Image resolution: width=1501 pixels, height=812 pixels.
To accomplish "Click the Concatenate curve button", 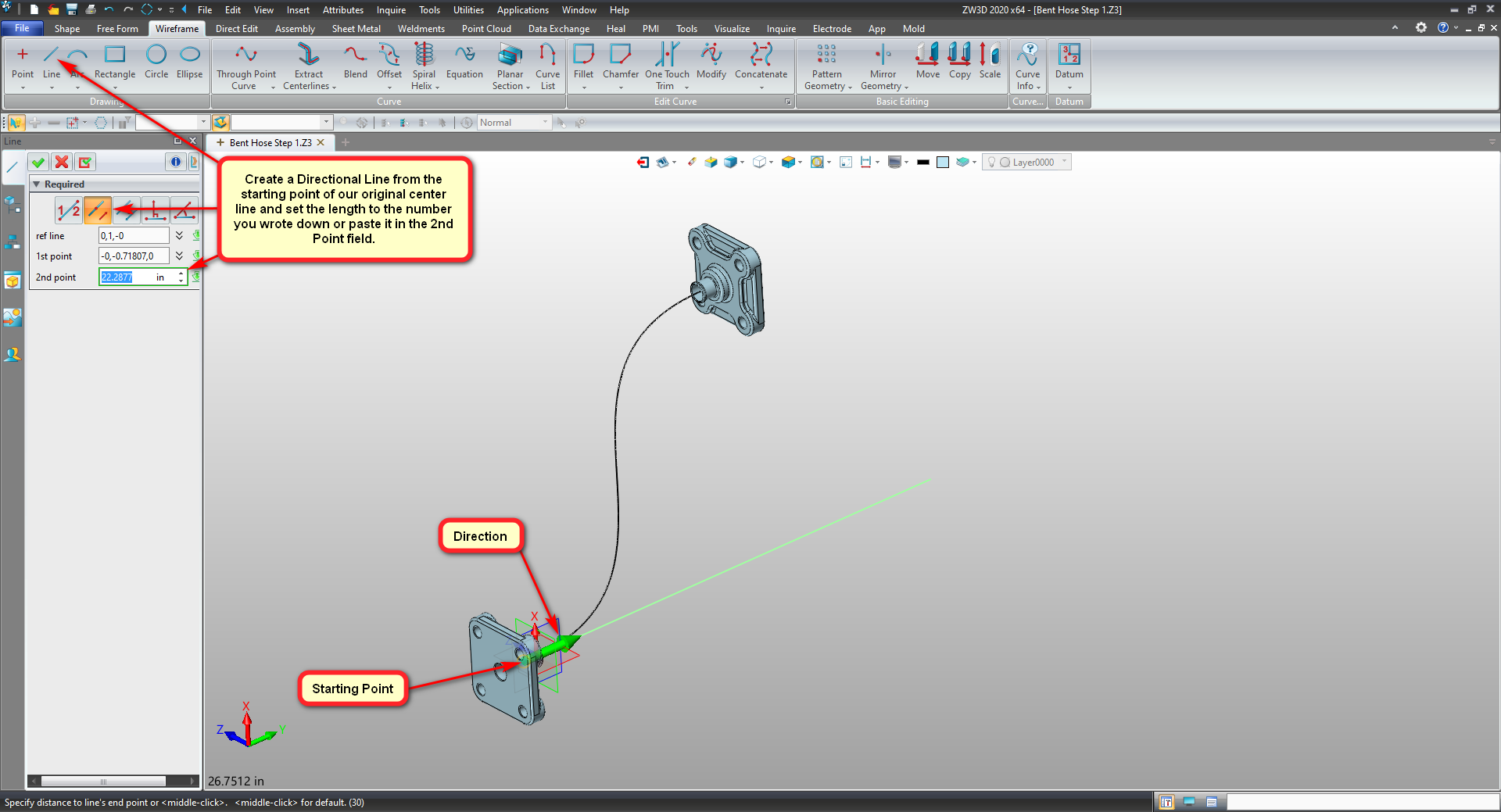I will tap(761, 62).
